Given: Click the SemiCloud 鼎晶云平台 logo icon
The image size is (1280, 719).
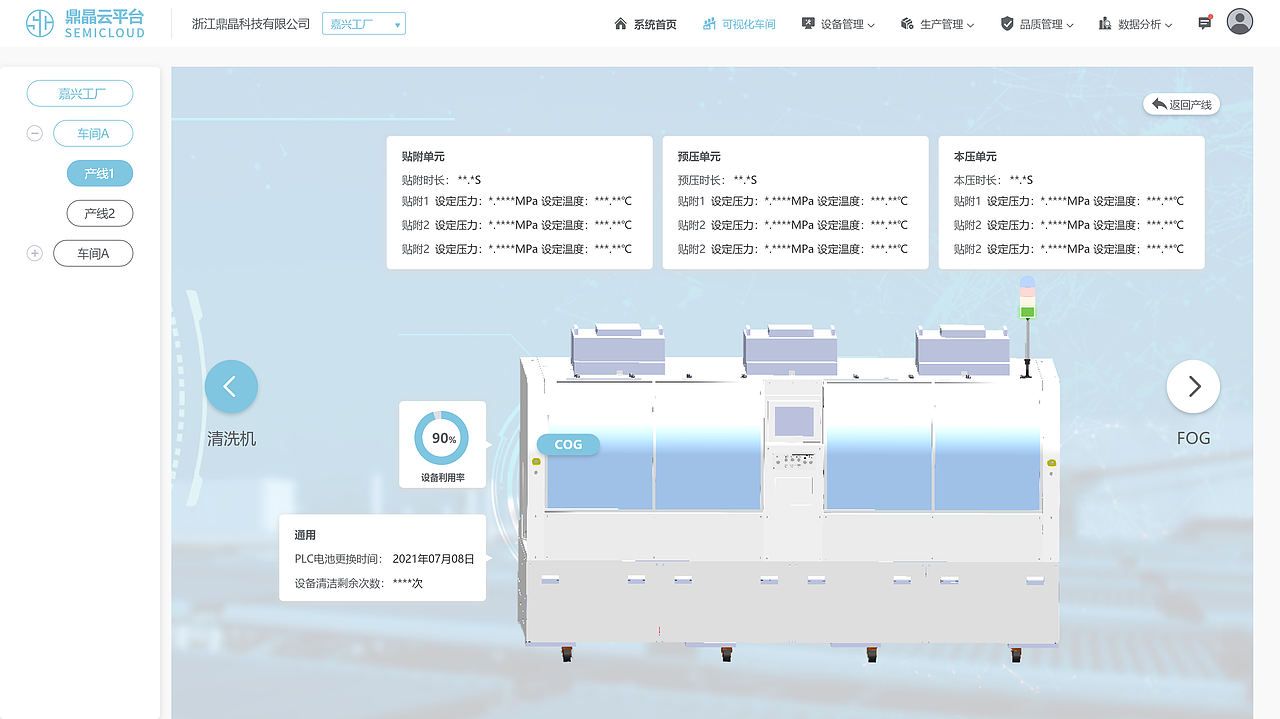Looking at the screenshot, I should pyautogui.click(x=38, y=22).
